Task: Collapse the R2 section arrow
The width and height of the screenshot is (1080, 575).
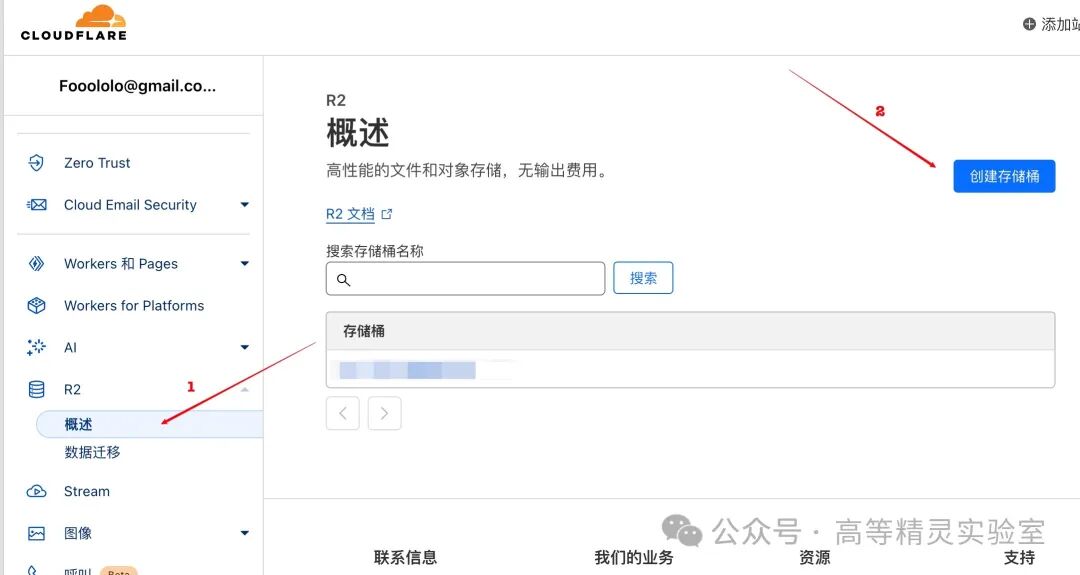Action: [x=245, y=390]
